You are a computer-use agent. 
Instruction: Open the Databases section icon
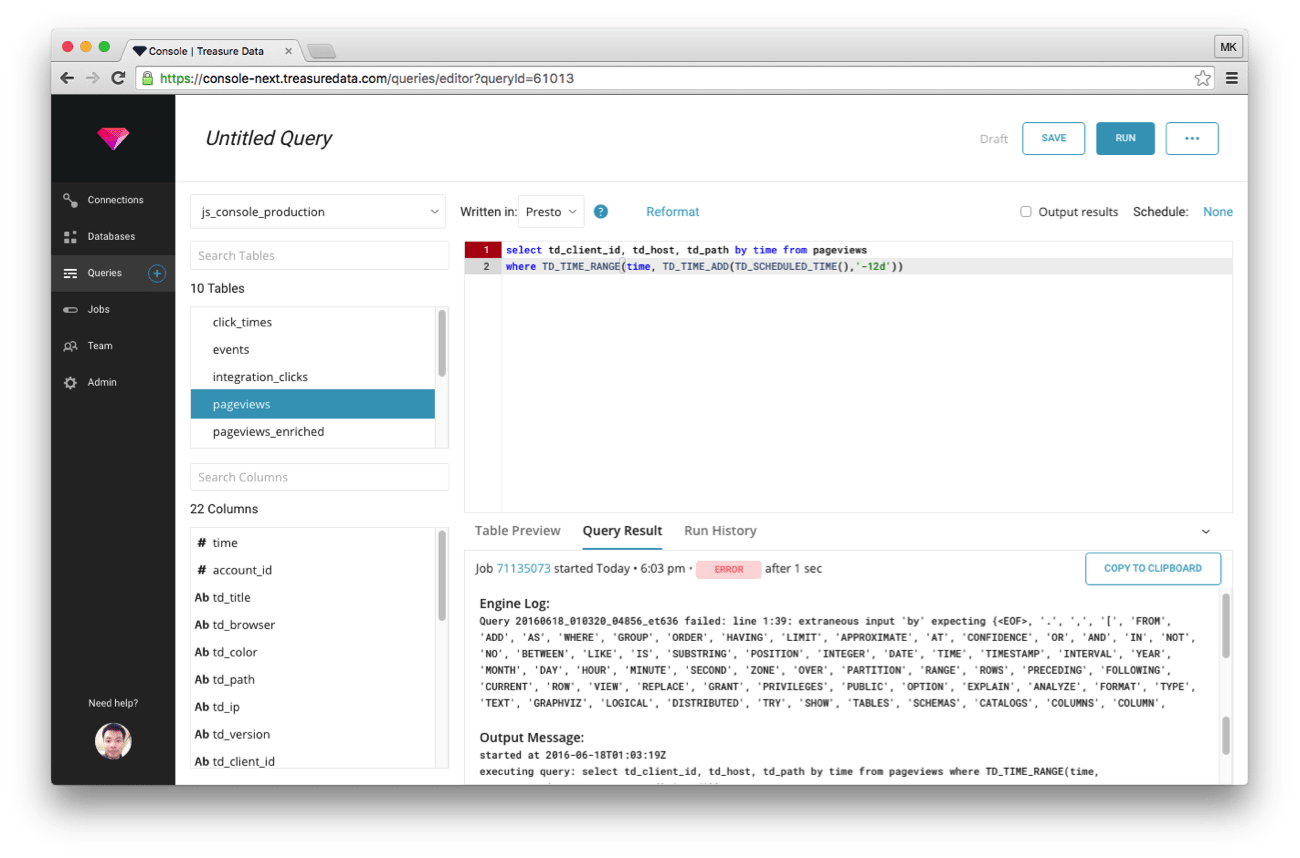(x=70, y=237)
